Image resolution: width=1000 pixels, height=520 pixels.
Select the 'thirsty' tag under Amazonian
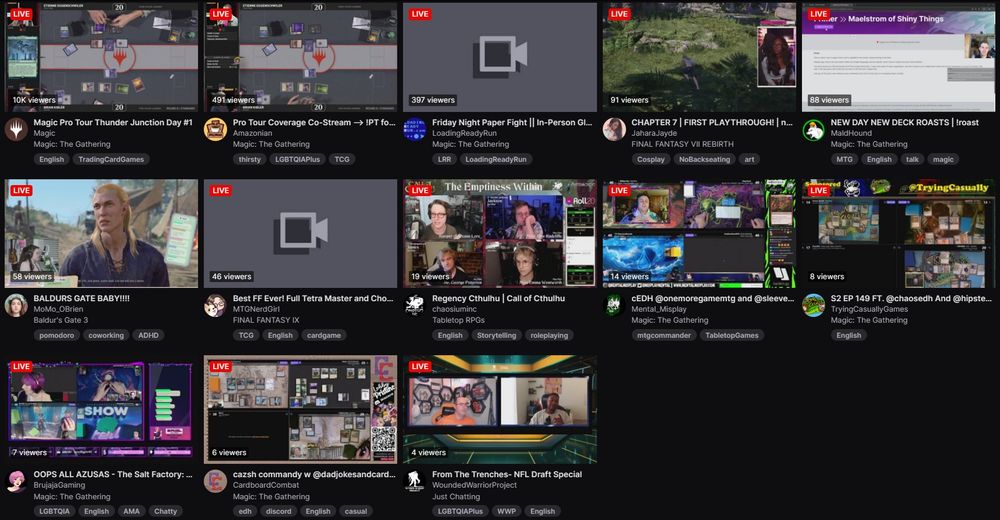(249, 160)
